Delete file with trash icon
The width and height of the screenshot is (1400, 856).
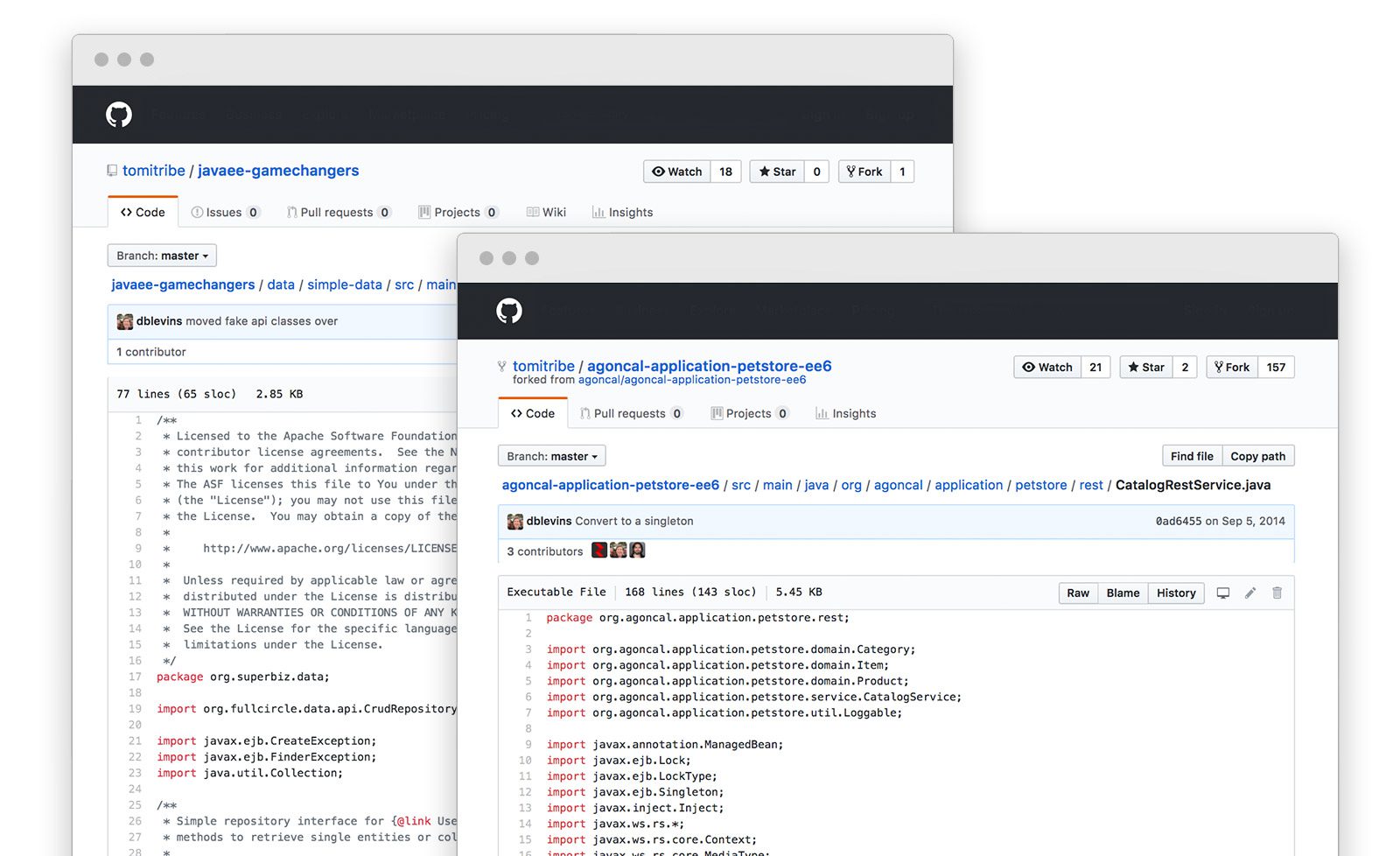coord(1277,593)
